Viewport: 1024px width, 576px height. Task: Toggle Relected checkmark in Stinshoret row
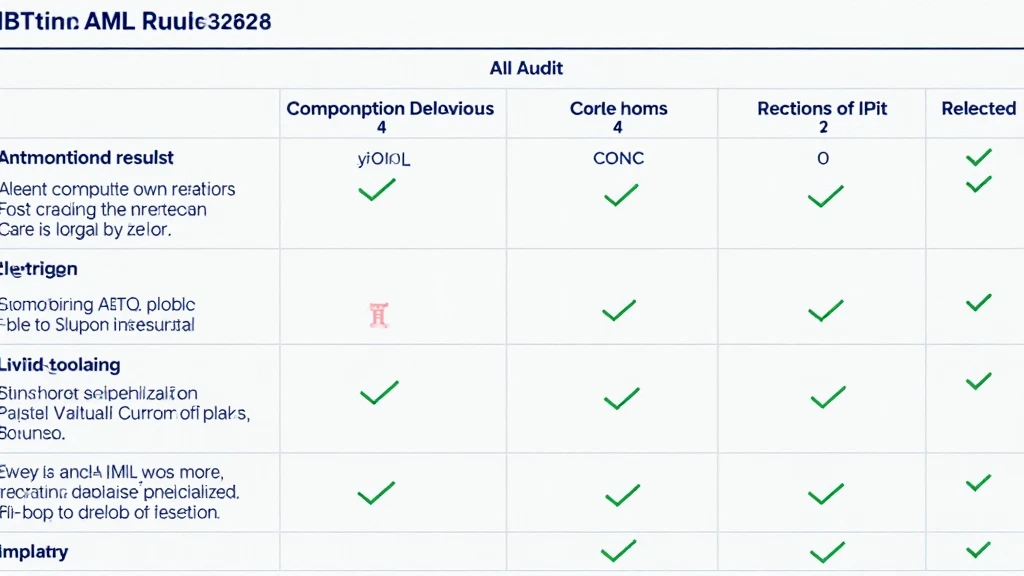(978, 381)
